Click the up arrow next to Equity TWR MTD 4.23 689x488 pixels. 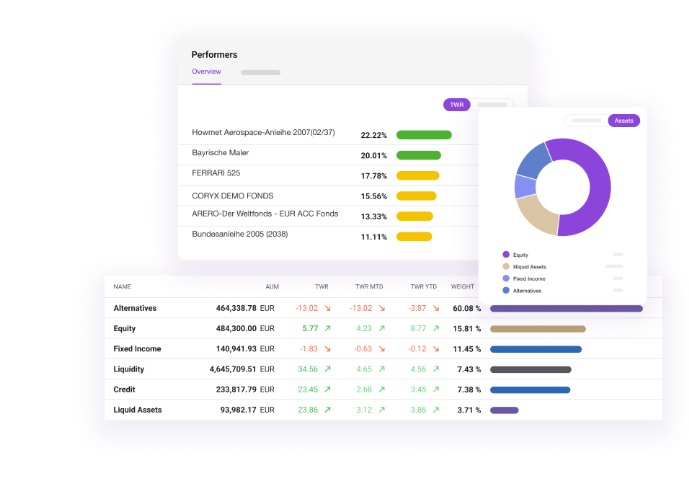point(382,328)
